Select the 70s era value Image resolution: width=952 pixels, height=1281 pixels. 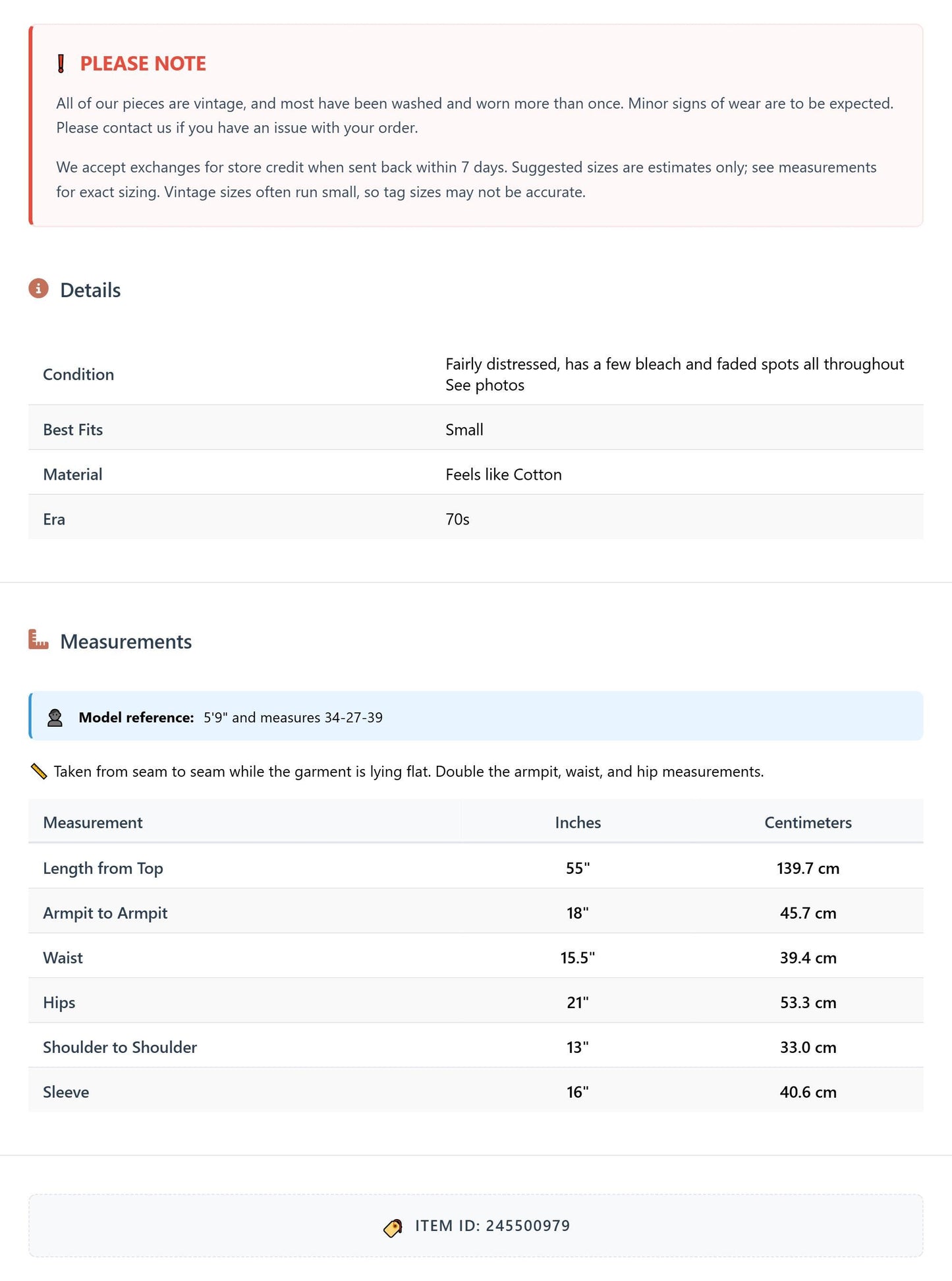point(457,519)
